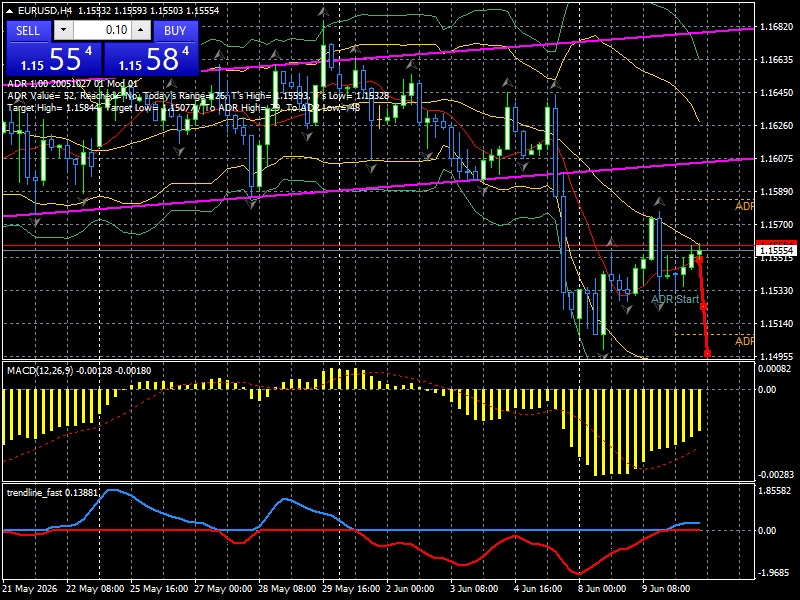Increase lot volume with the up arrow
Screen dimensions: 800x600
(141, 30)
